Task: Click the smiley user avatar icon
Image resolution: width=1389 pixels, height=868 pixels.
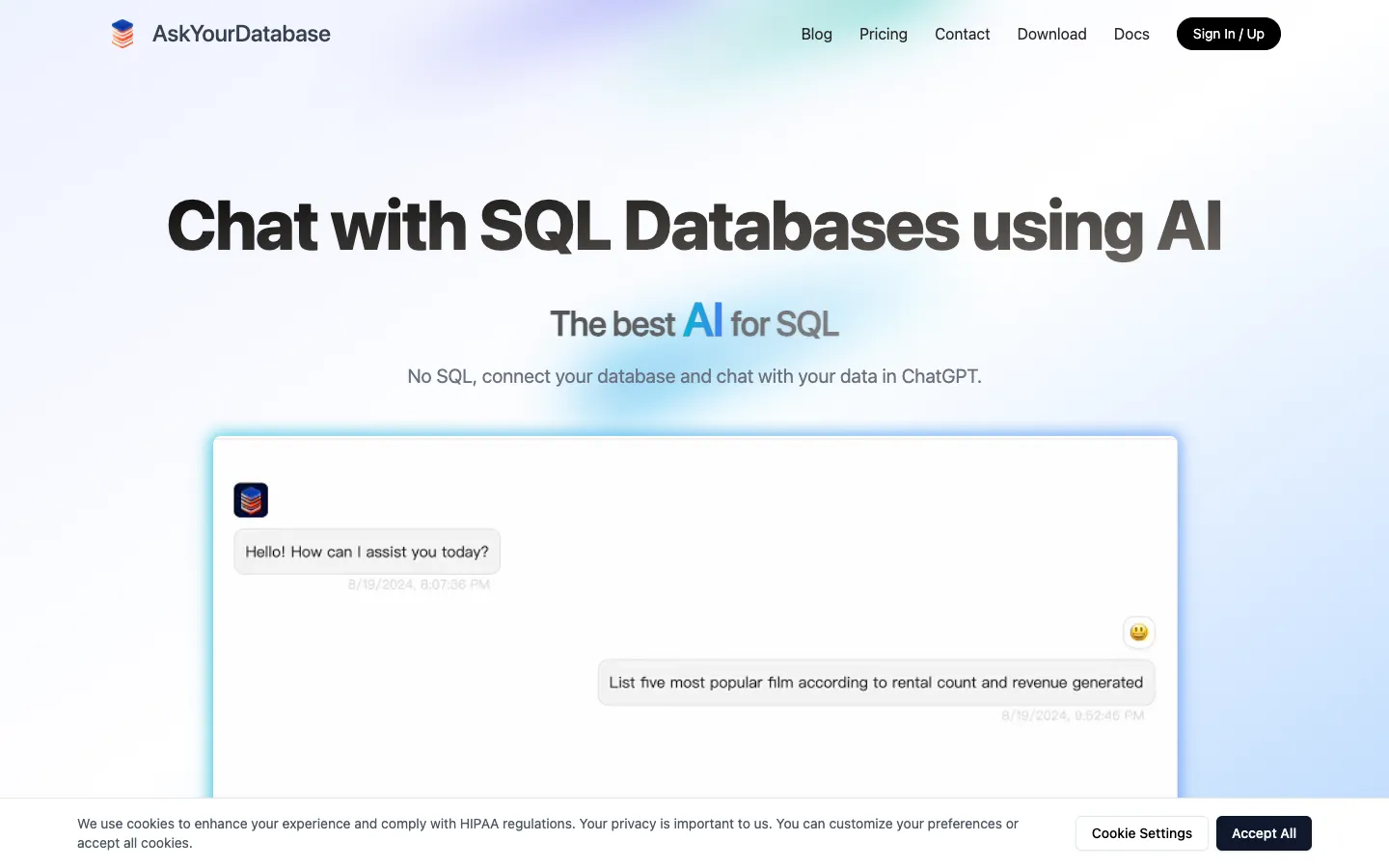Action: click(1139, 633)
